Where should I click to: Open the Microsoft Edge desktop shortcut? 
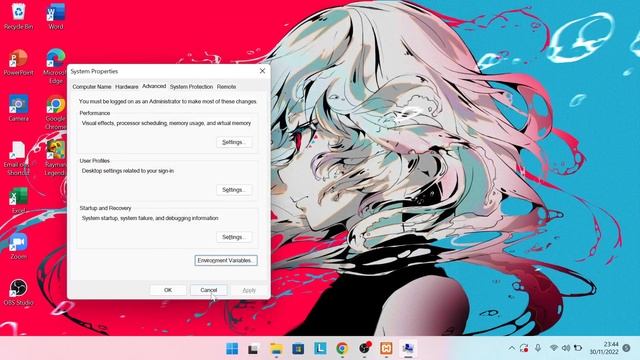click(x=56, y=66)
